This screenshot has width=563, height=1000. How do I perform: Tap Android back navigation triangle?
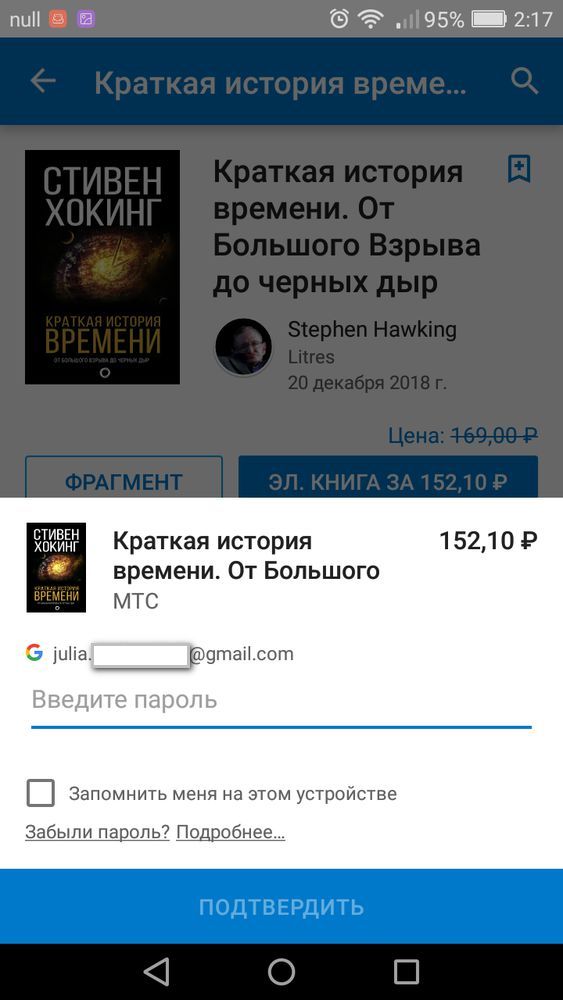[156, 972]
